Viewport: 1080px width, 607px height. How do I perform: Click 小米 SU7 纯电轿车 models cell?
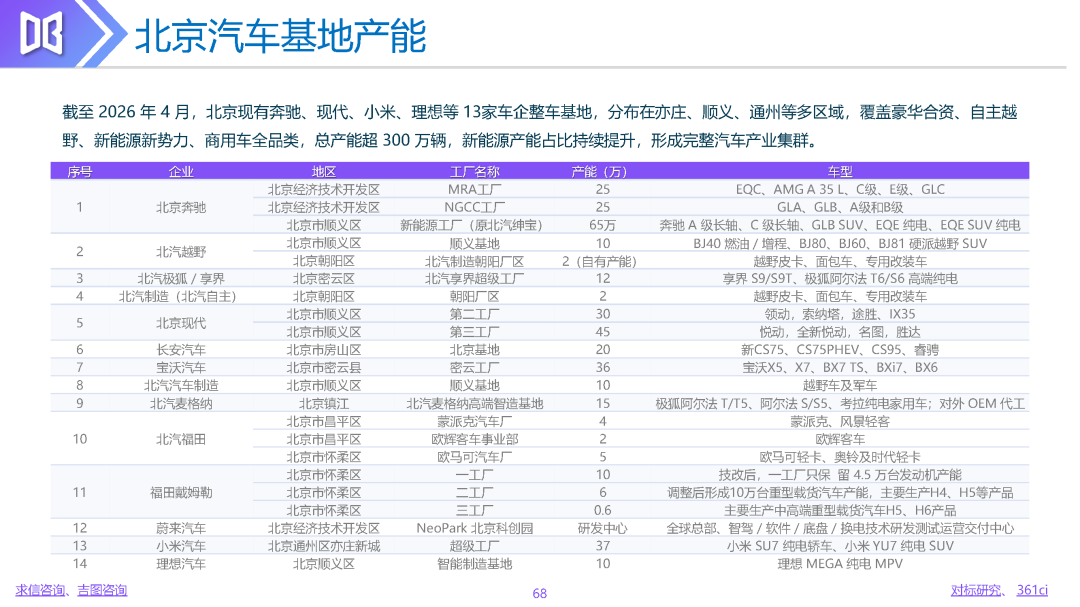840,546
